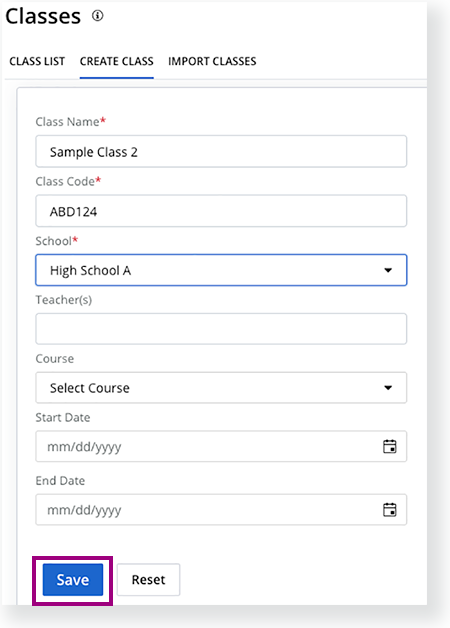
Task: Click the Class Name label text
Action: [67, 122]
